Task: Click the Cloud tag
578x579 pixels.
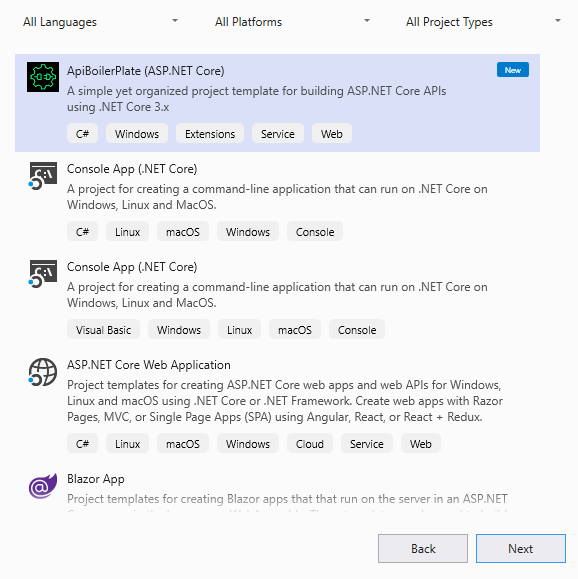Action: tap(309, 443)
